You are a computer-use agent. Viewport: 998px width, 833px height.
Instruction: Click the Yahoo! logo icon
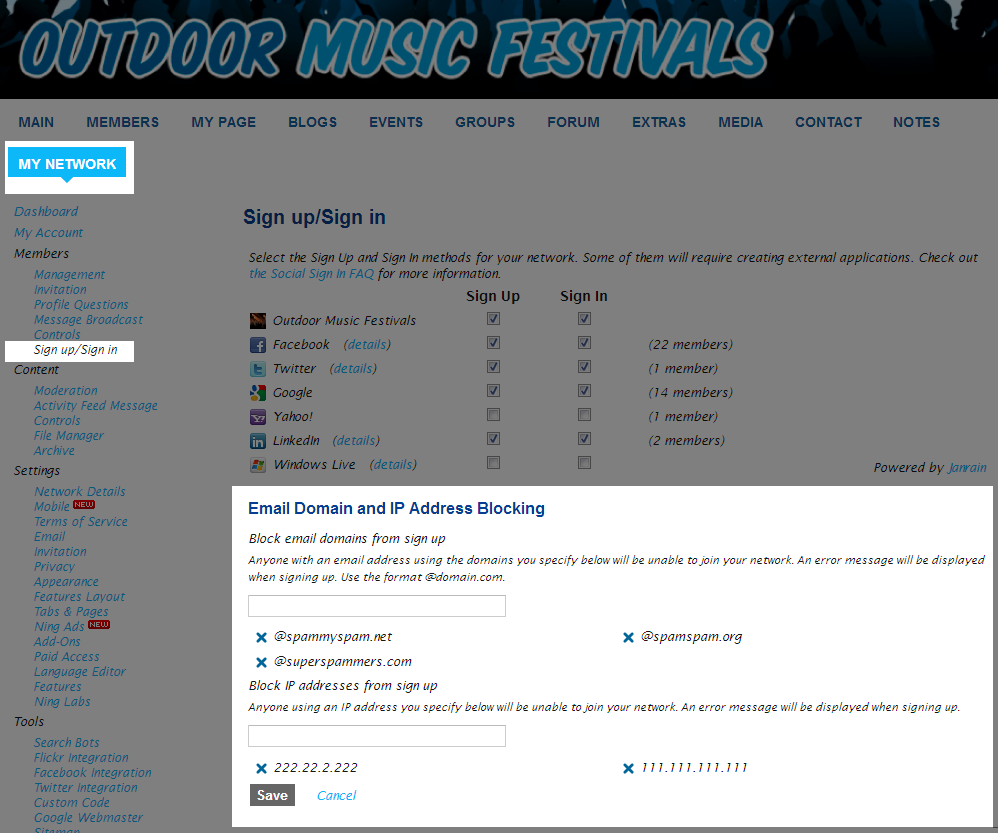258,417
